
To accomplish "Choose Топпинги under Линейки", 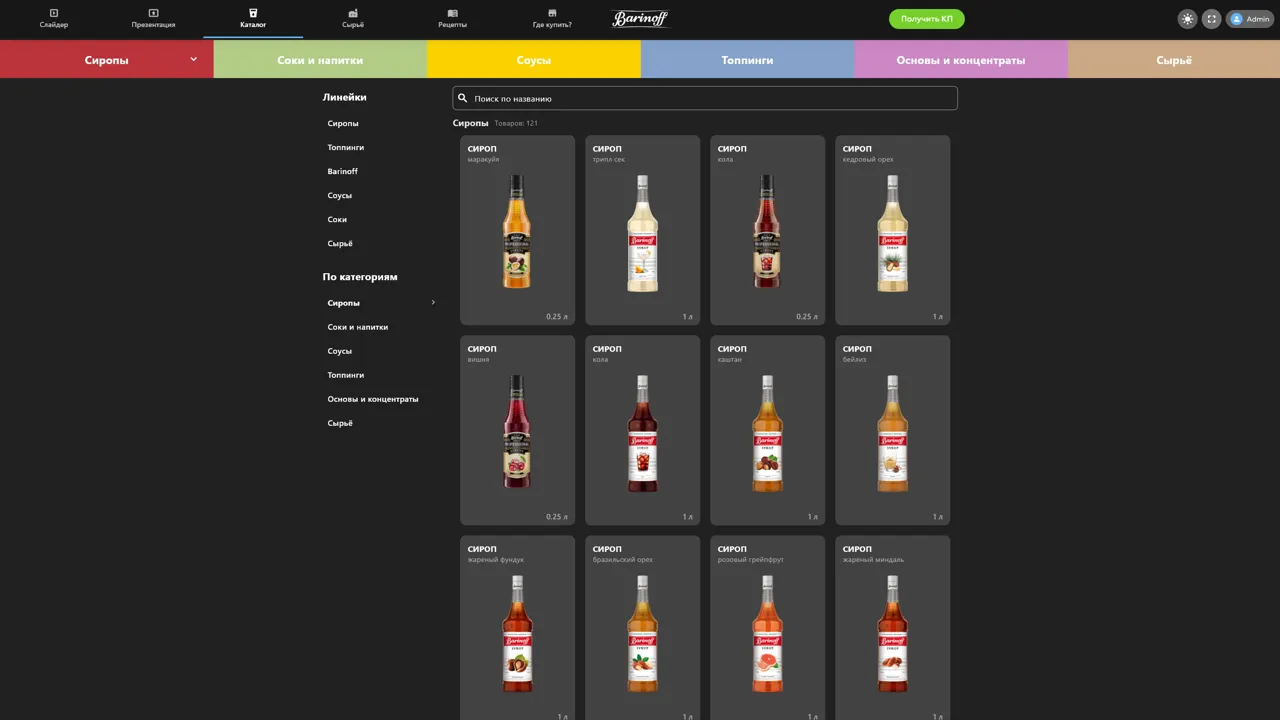I will click(x=346, y=147).
